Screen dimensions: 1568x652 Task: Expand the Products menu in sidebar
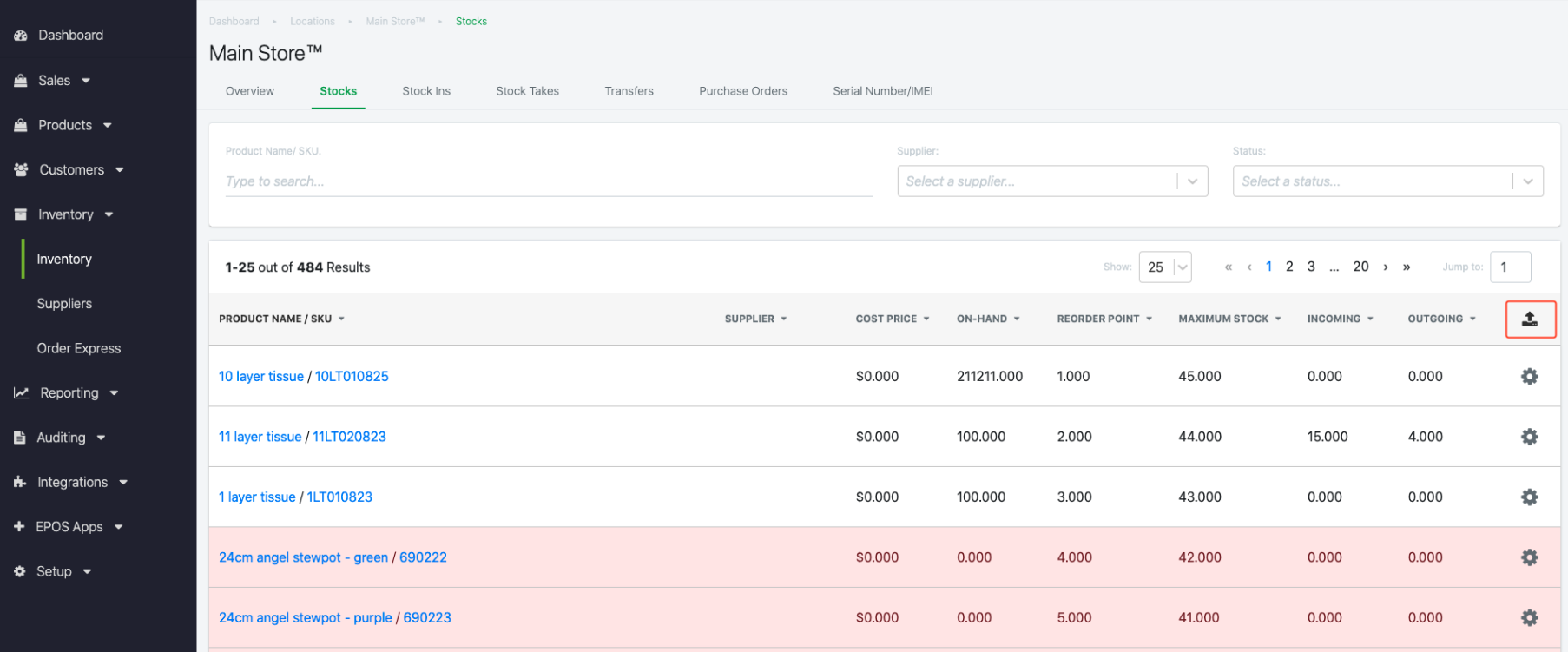[x=65, y=125]
